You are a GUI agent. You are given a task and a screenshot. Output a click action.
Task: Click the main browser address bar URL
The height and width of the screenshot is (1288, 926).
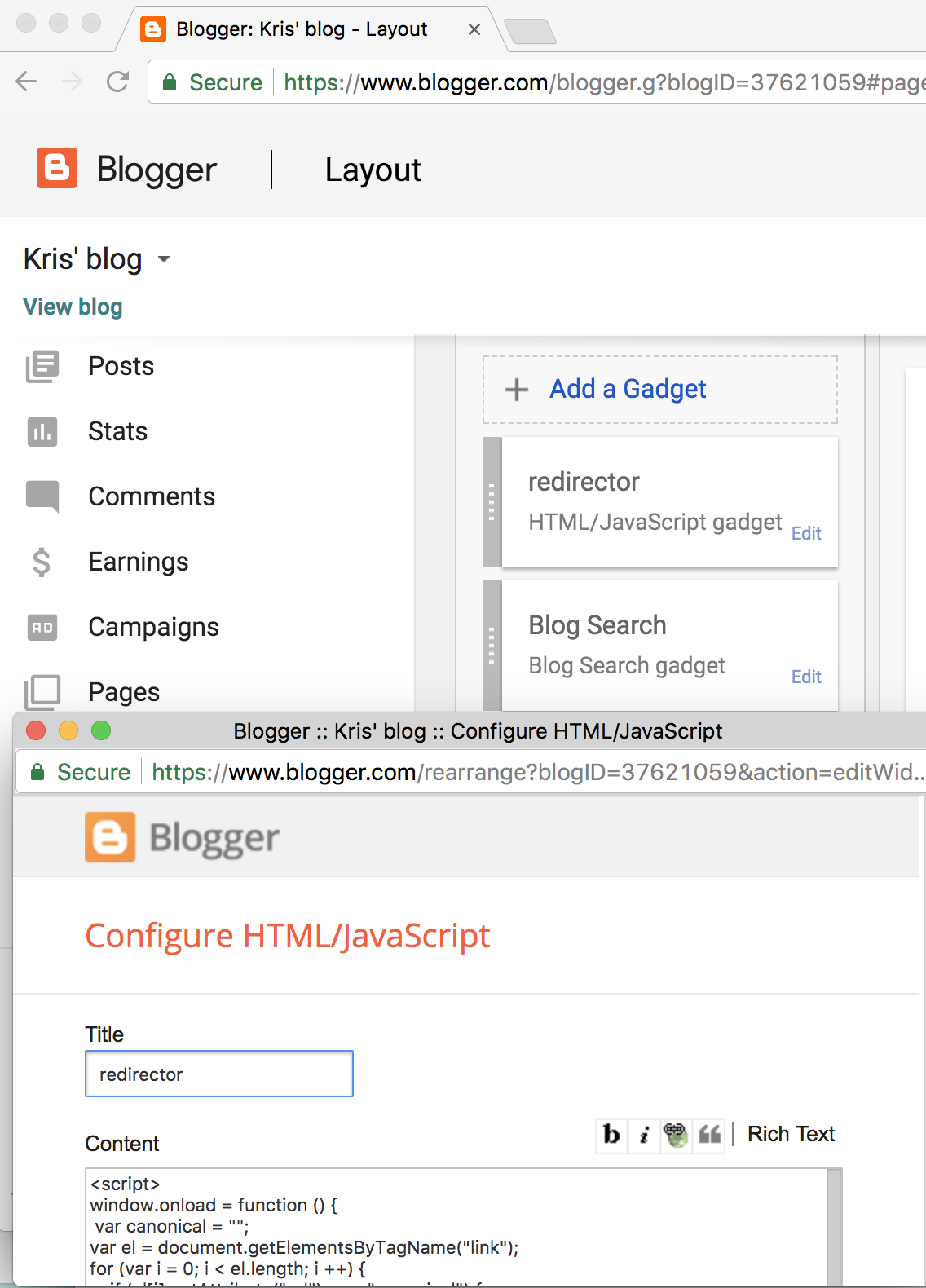pyautogui.click(x=603, y=82)
